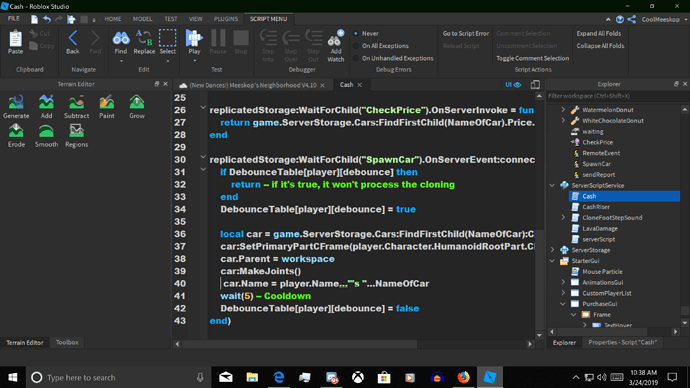Expand the WatermelonDonut tree item

[563, 110]
